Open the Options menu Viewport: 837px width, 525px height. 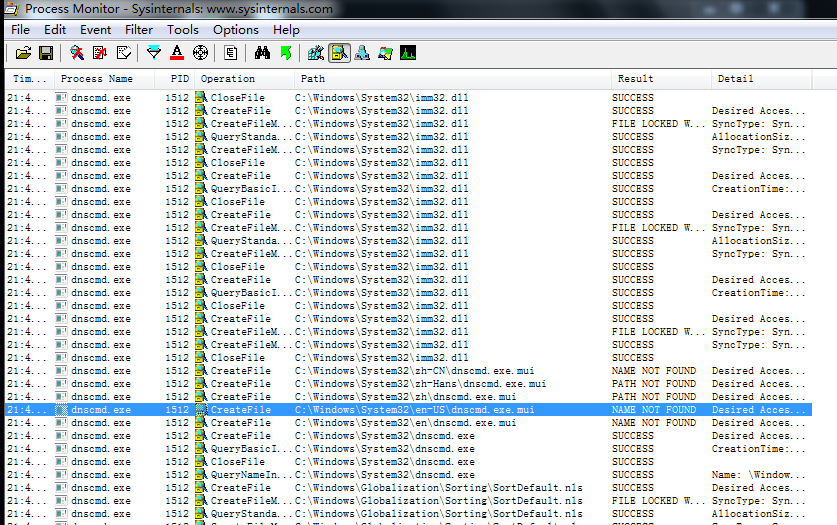(235, 30)
